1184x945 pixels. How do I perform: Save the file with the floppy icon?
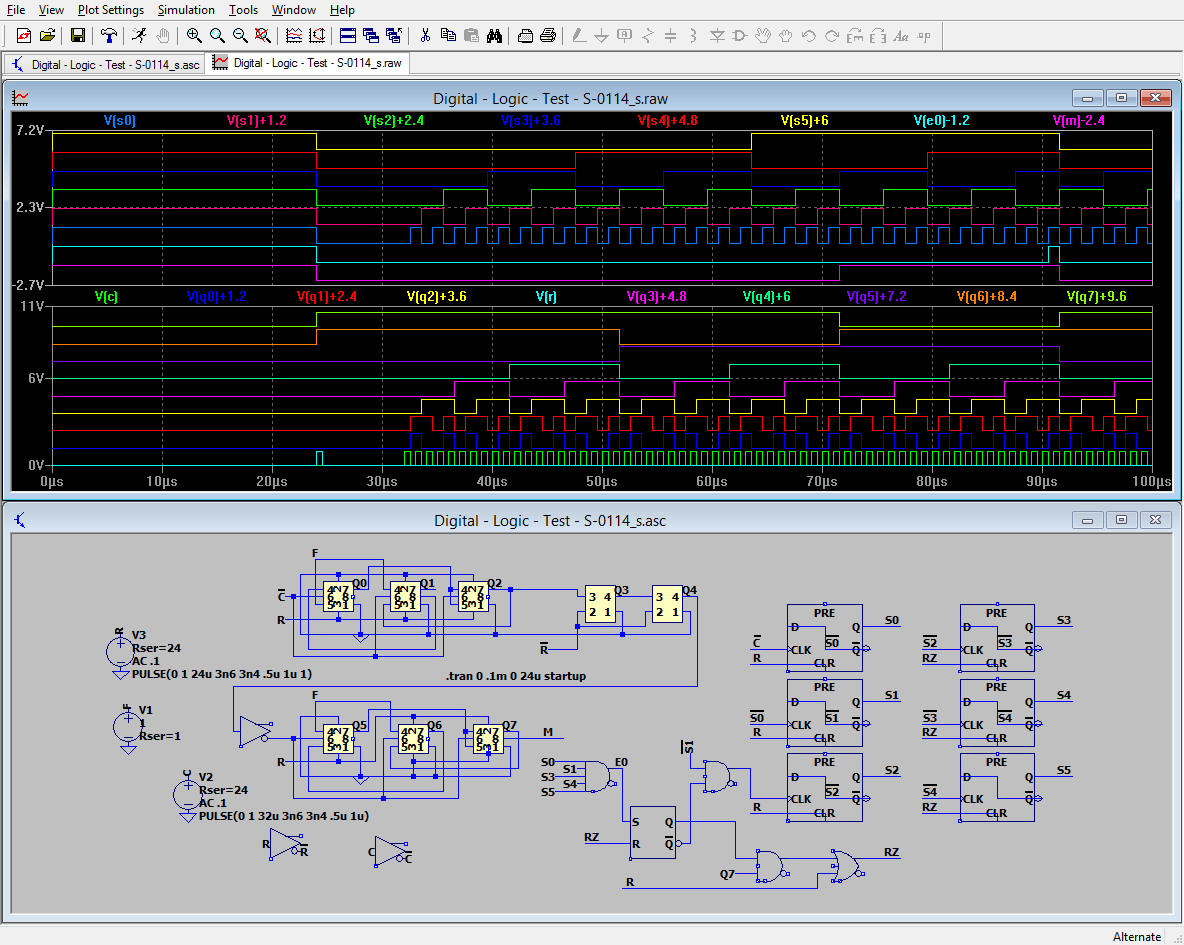pos(78,36)
